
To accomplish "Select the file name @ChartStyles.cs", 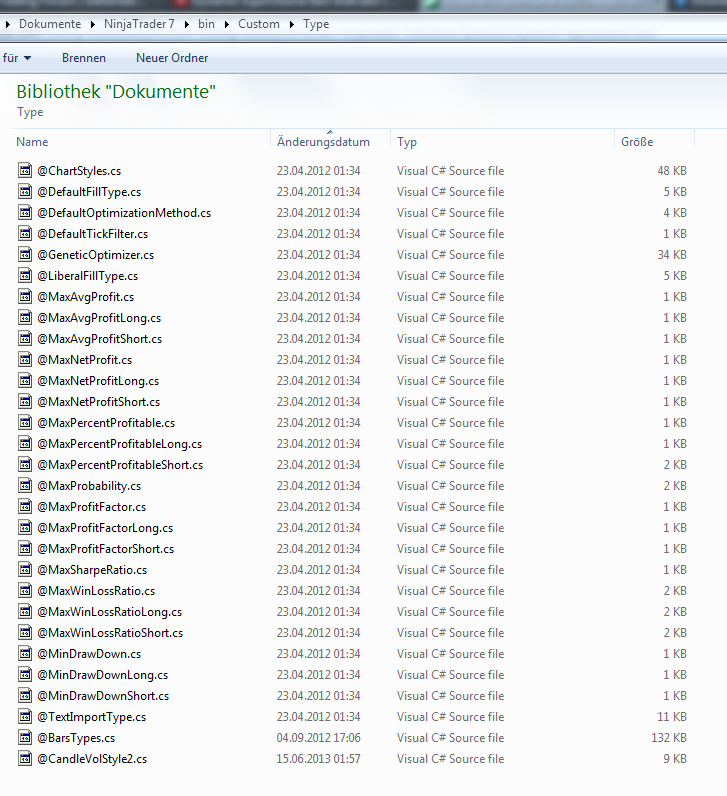I will point(79,171).
